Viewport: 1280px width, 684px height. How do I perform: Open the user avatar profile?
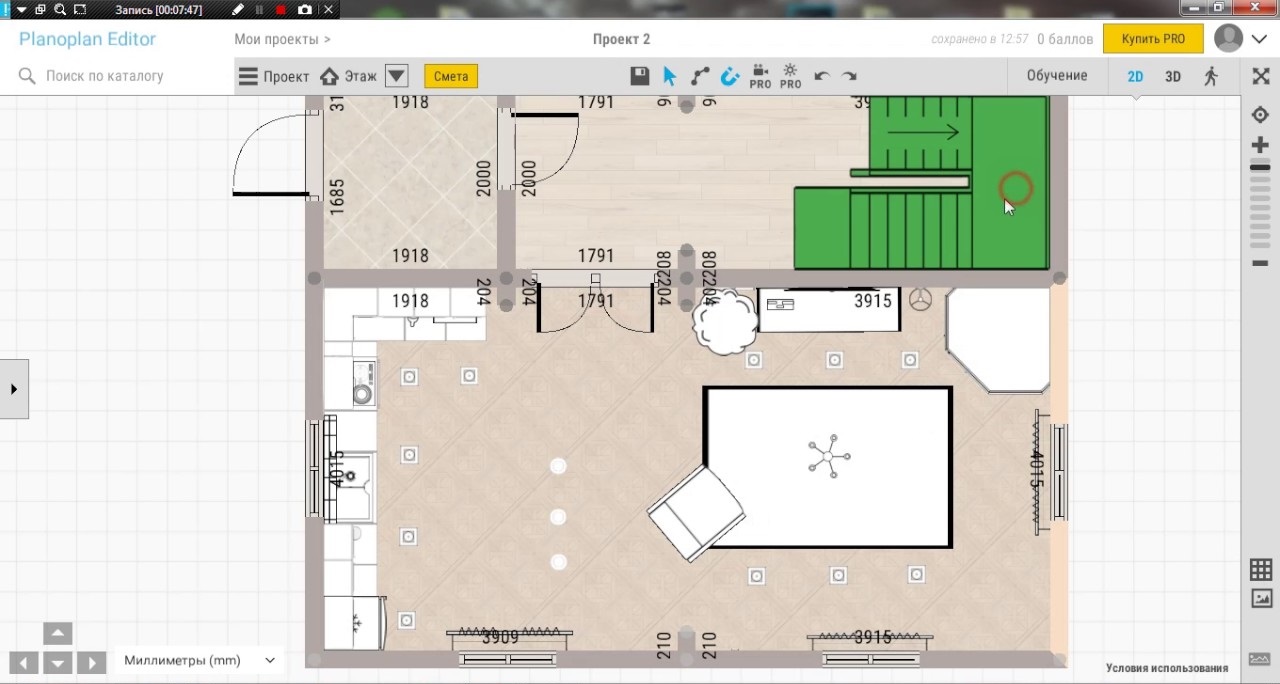coord(1228,39)
